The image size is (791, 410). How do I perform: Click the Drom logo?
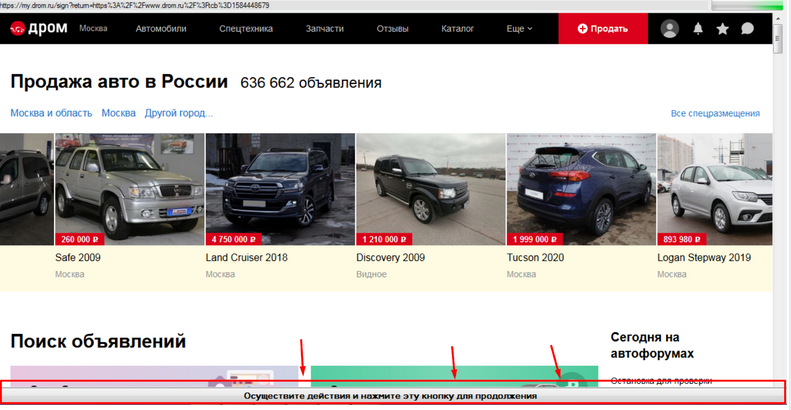(39, 28)
